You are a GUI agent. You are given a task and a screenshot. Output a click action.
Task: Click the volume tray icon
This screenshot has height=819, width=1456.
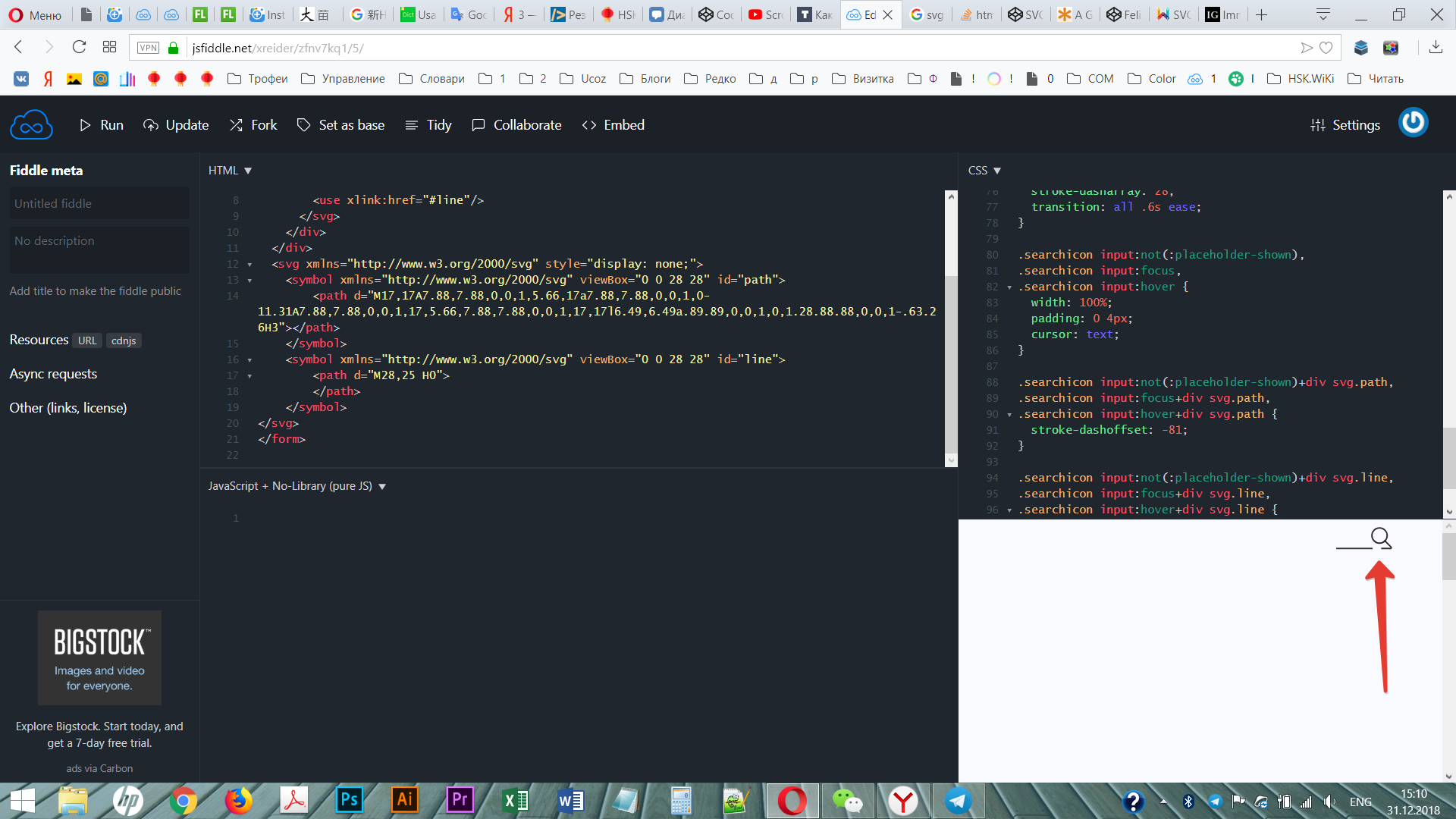pos(1329,802)
